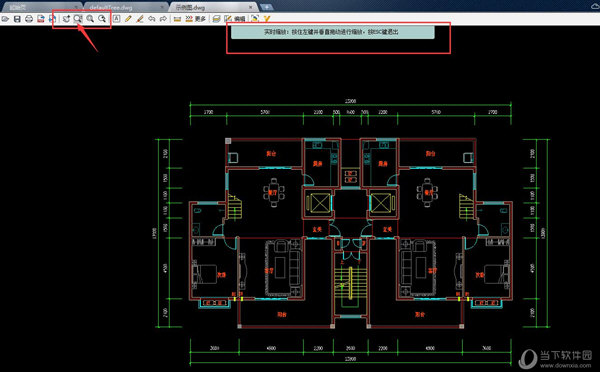Export the drawing to PDF
The image size is (600, 372).
tap(41, 19)
